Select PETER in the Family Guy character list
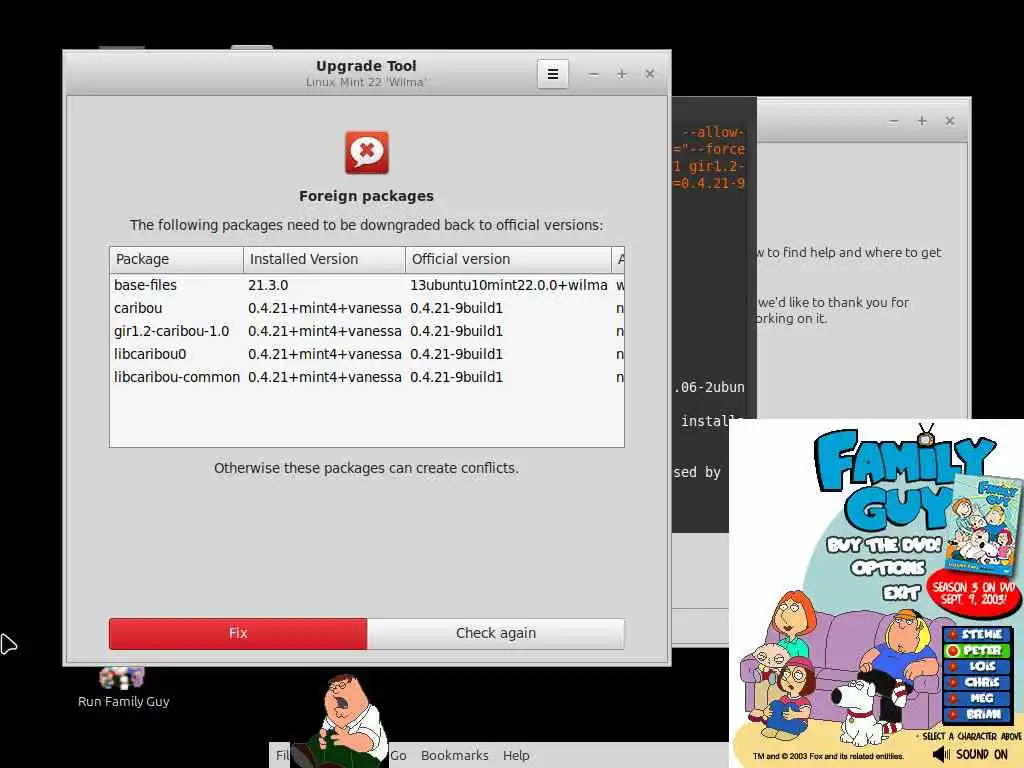The image size is (1024, 768). [x=977, y=650]
